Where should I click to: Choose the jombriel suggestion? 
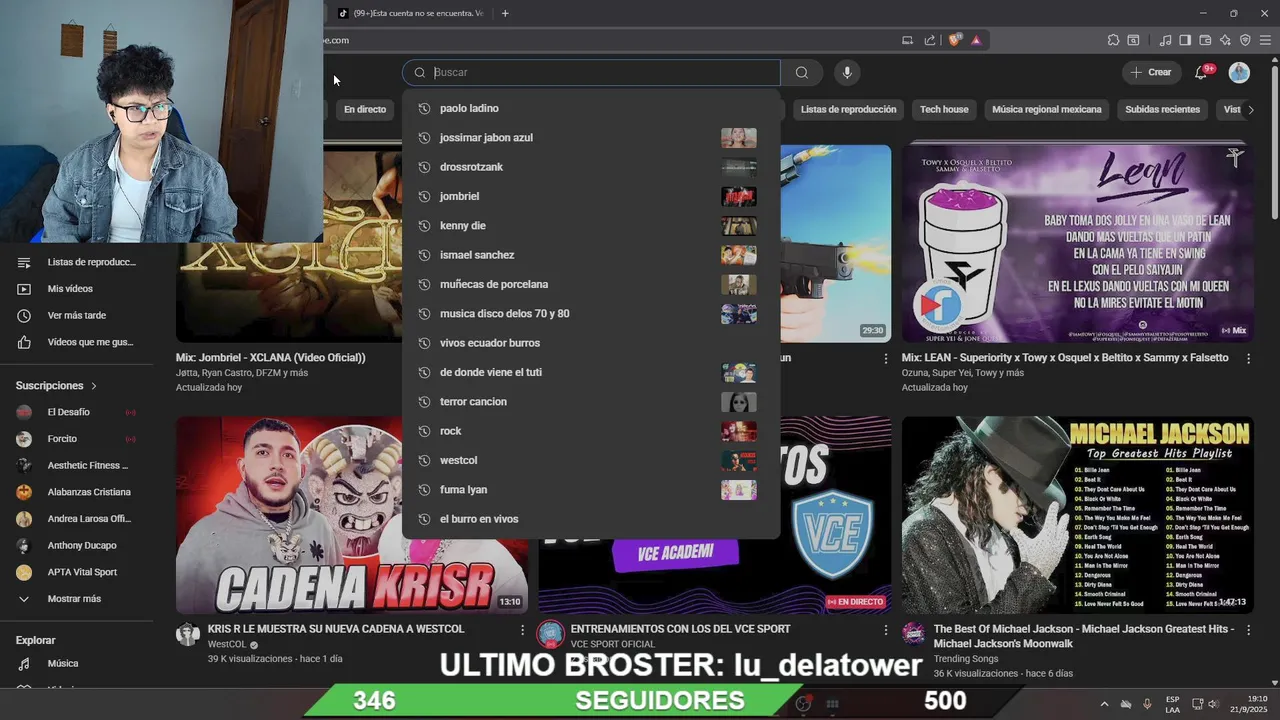pos(591,196)
